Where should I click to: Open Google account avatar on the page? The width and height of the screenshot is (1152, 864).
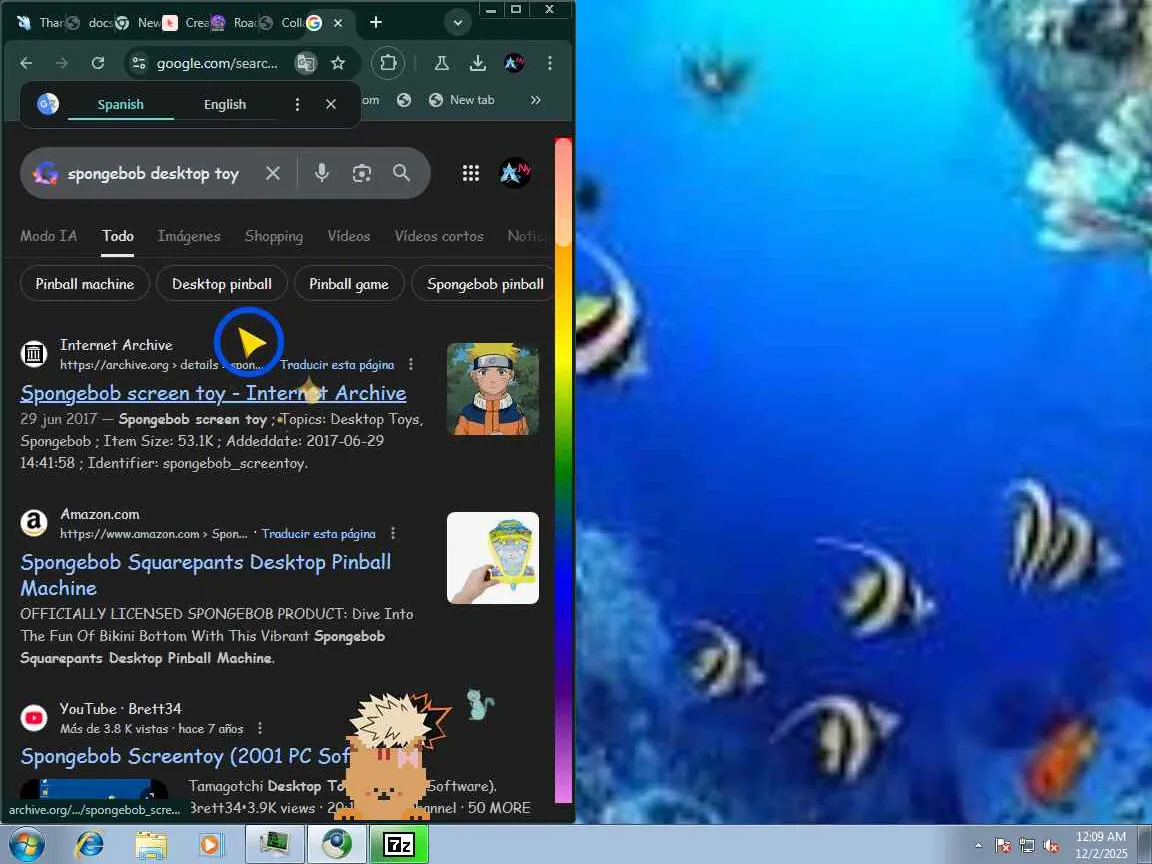(x=514, y=173)
